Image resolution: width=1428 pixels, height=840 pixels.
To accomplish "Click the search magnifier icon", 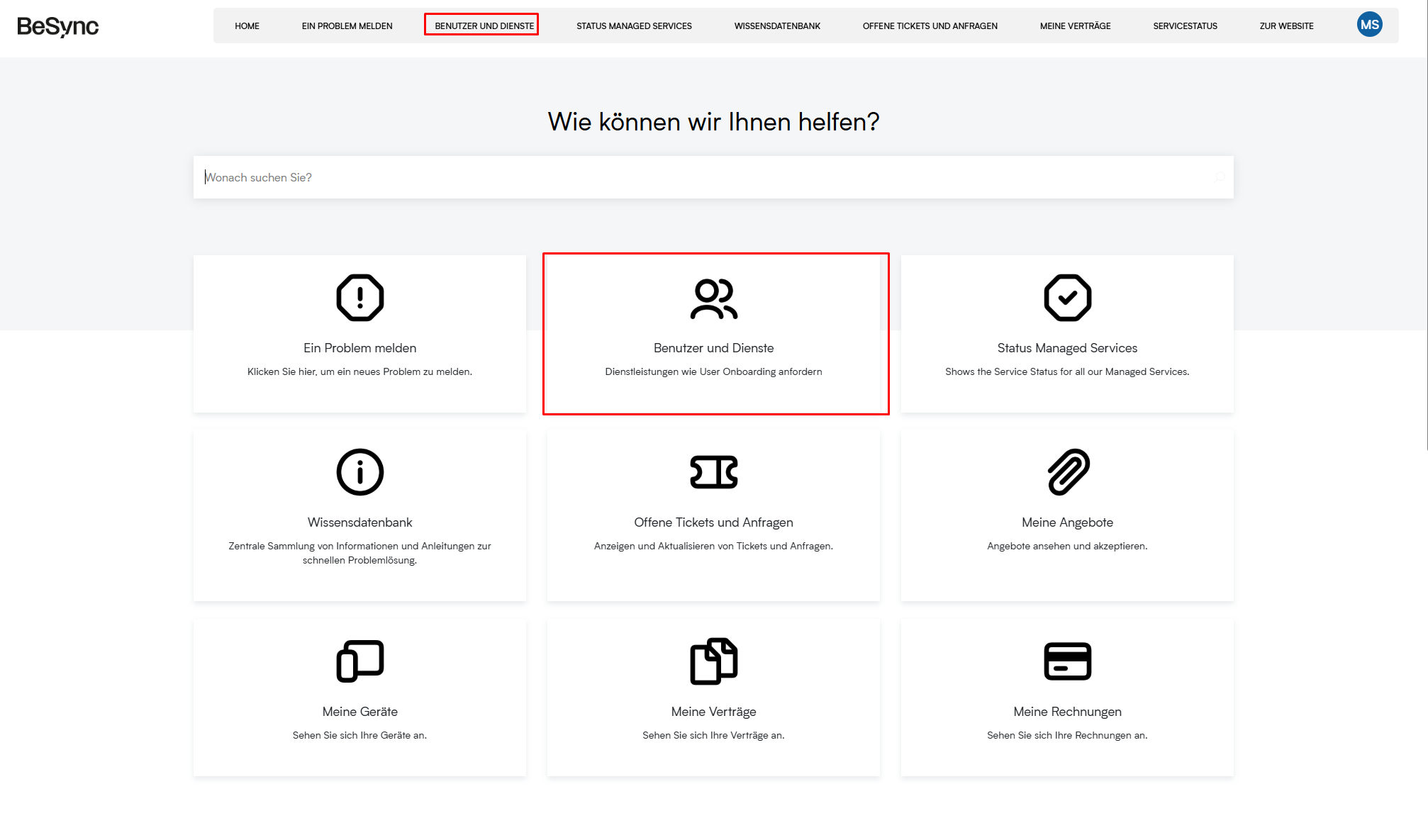I will pos(1219,177).
